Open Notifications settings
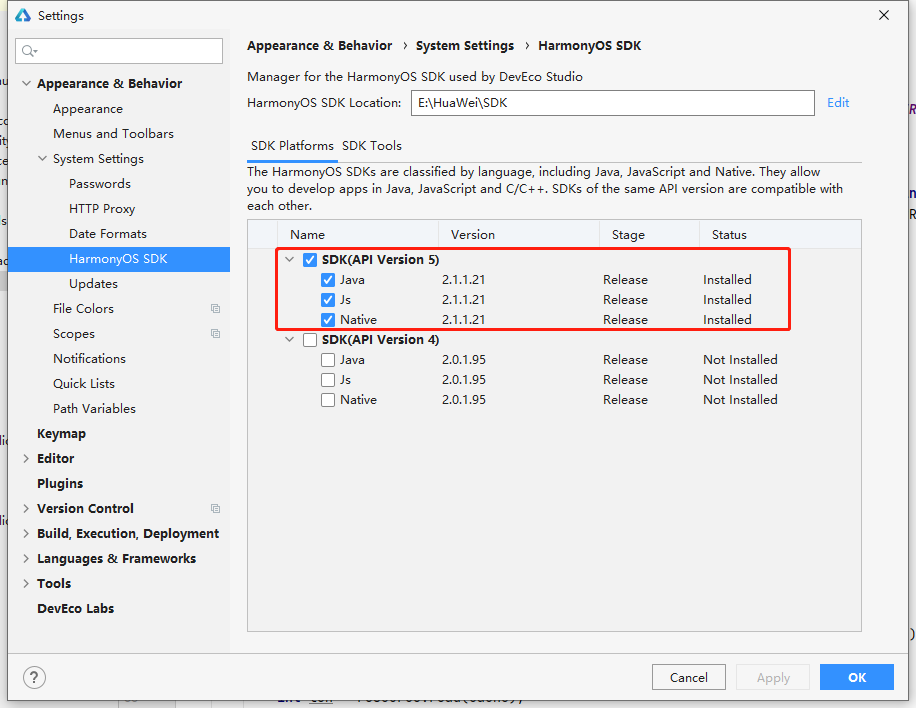The image size is (916, 708). click(x=89, y=359)
